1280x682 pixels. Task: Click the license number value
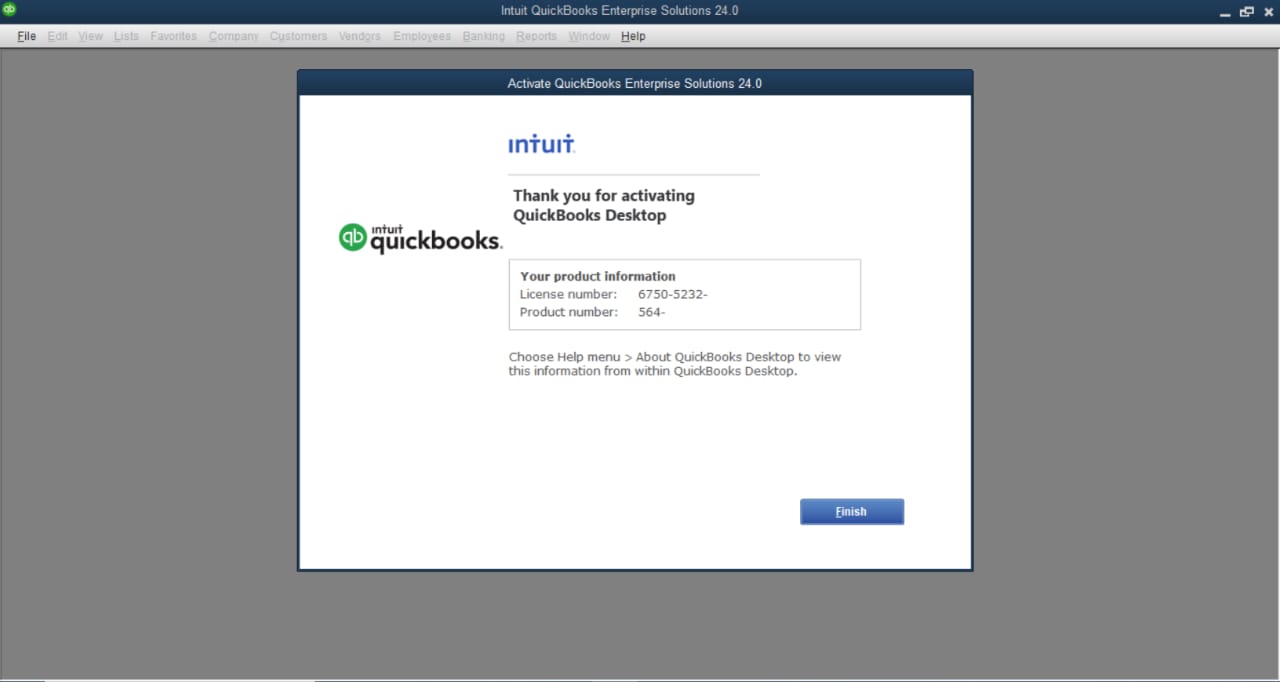point(672,294)
